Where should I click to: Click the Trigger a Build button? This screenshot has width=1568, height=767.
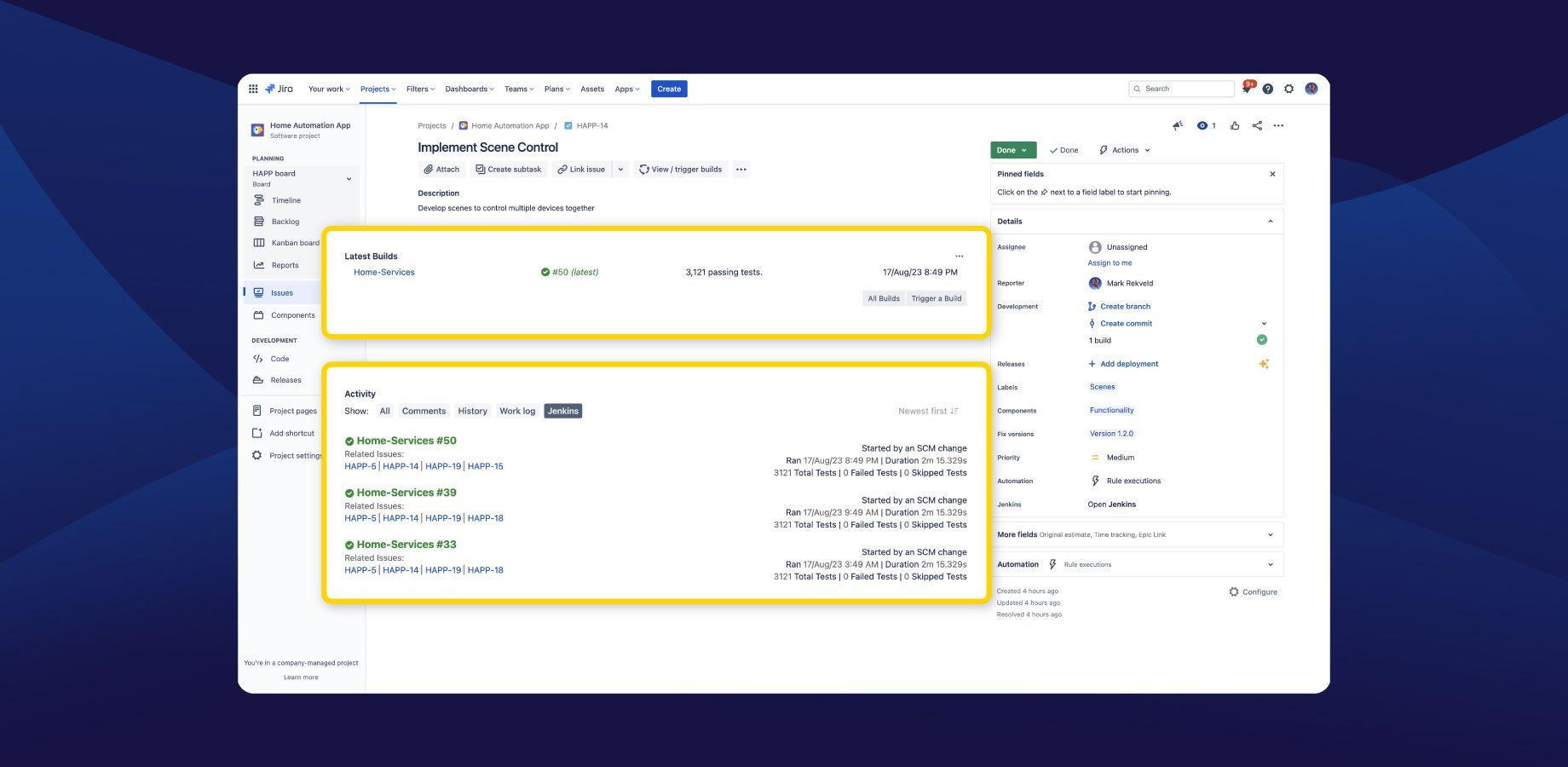coord(936,298)
